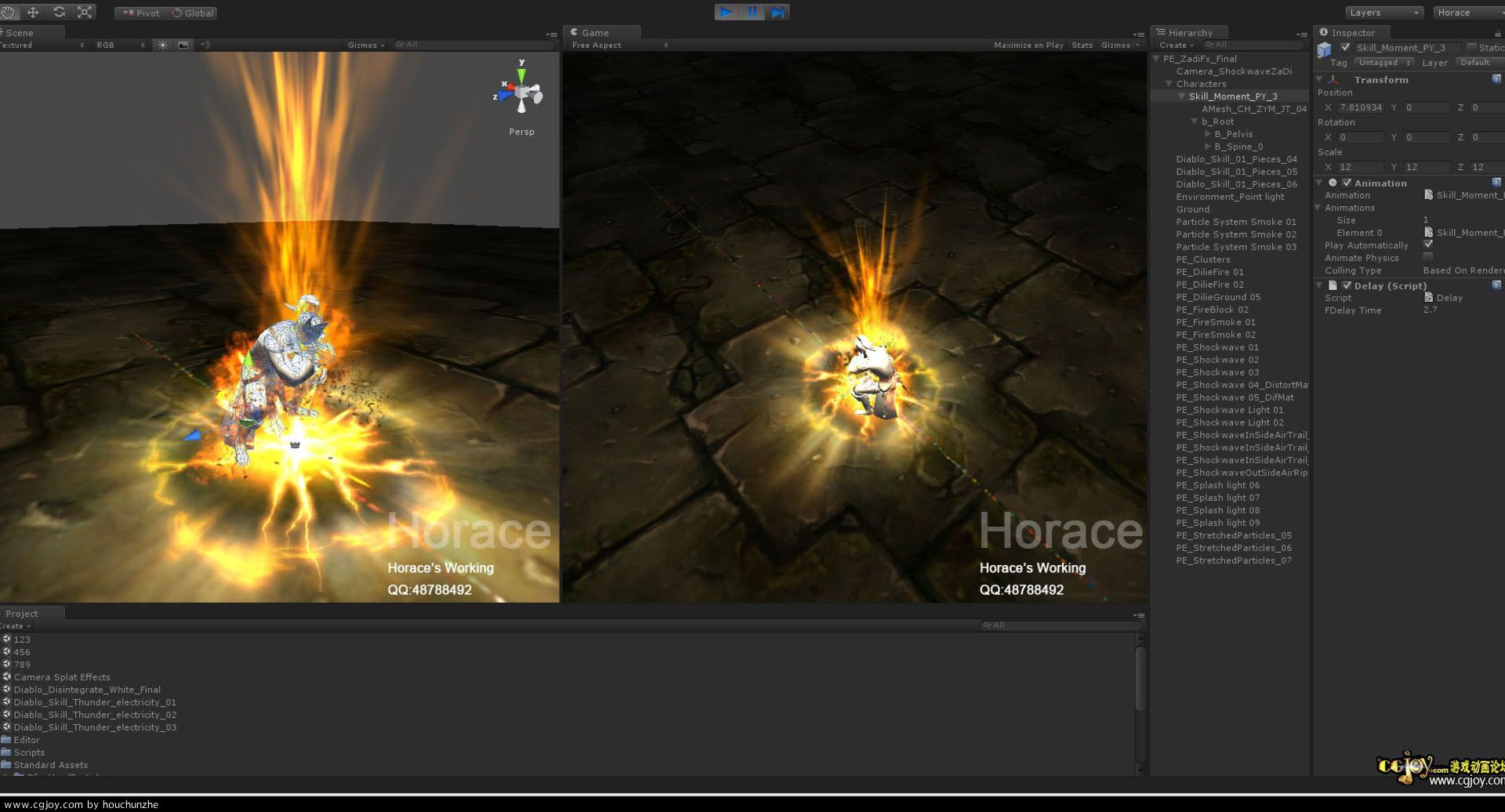Click the GameObject cube icon in Inspector
The width and height of the screenshot is (1505, 812).
(x=1325, y=51)
